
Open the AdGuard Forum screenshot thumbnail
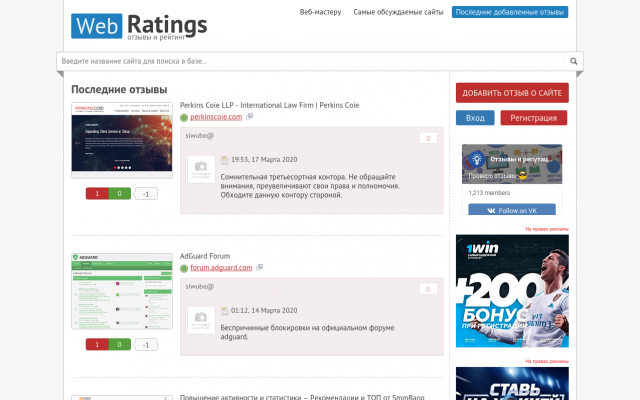click(x=122, y=291)
